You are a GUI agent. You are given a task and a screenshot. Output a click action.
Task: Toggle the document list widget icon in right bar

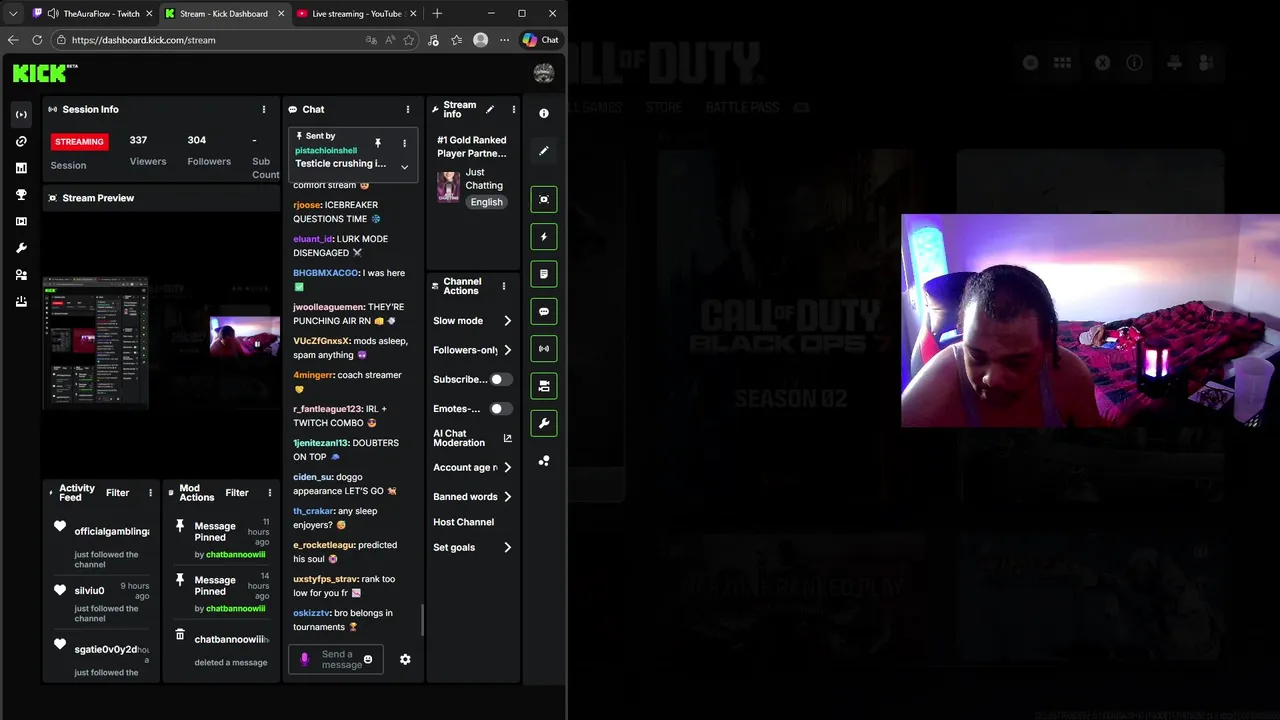pyautogui.click(x=544, y=274)
